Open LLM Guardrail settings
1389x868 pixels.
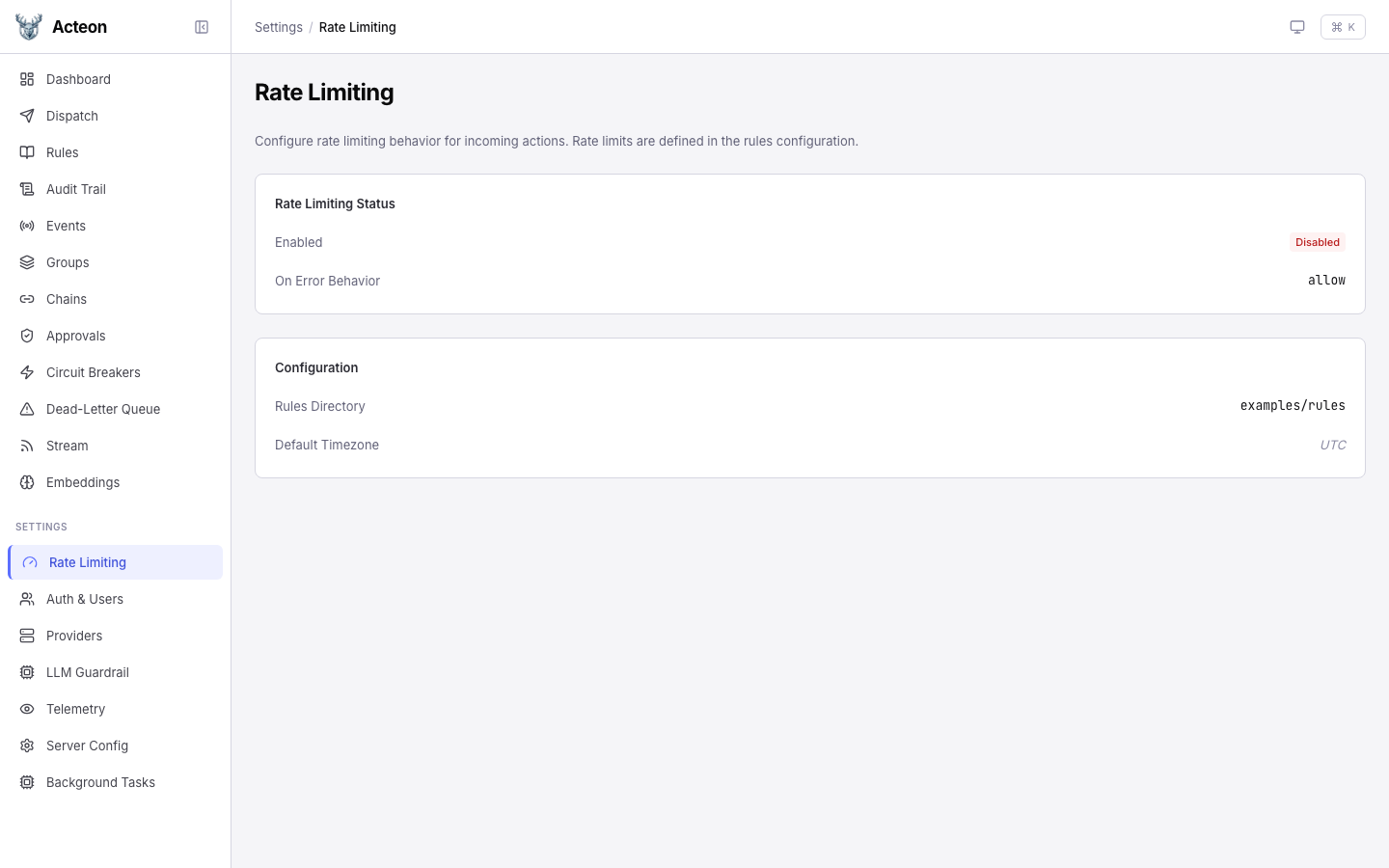coord(87,672)
